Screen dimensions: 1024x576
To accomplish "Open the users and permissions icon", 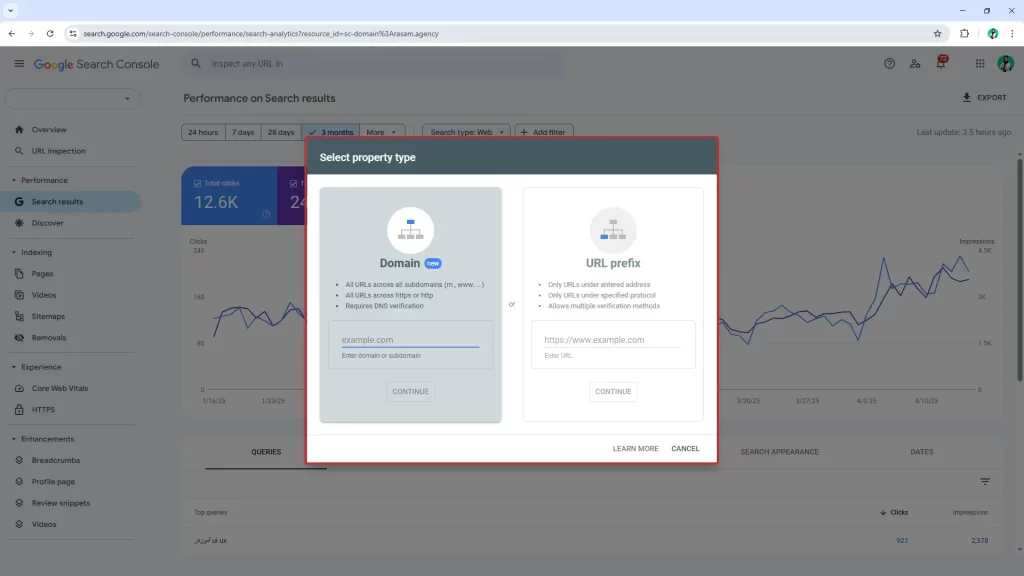I will point(915,63).
